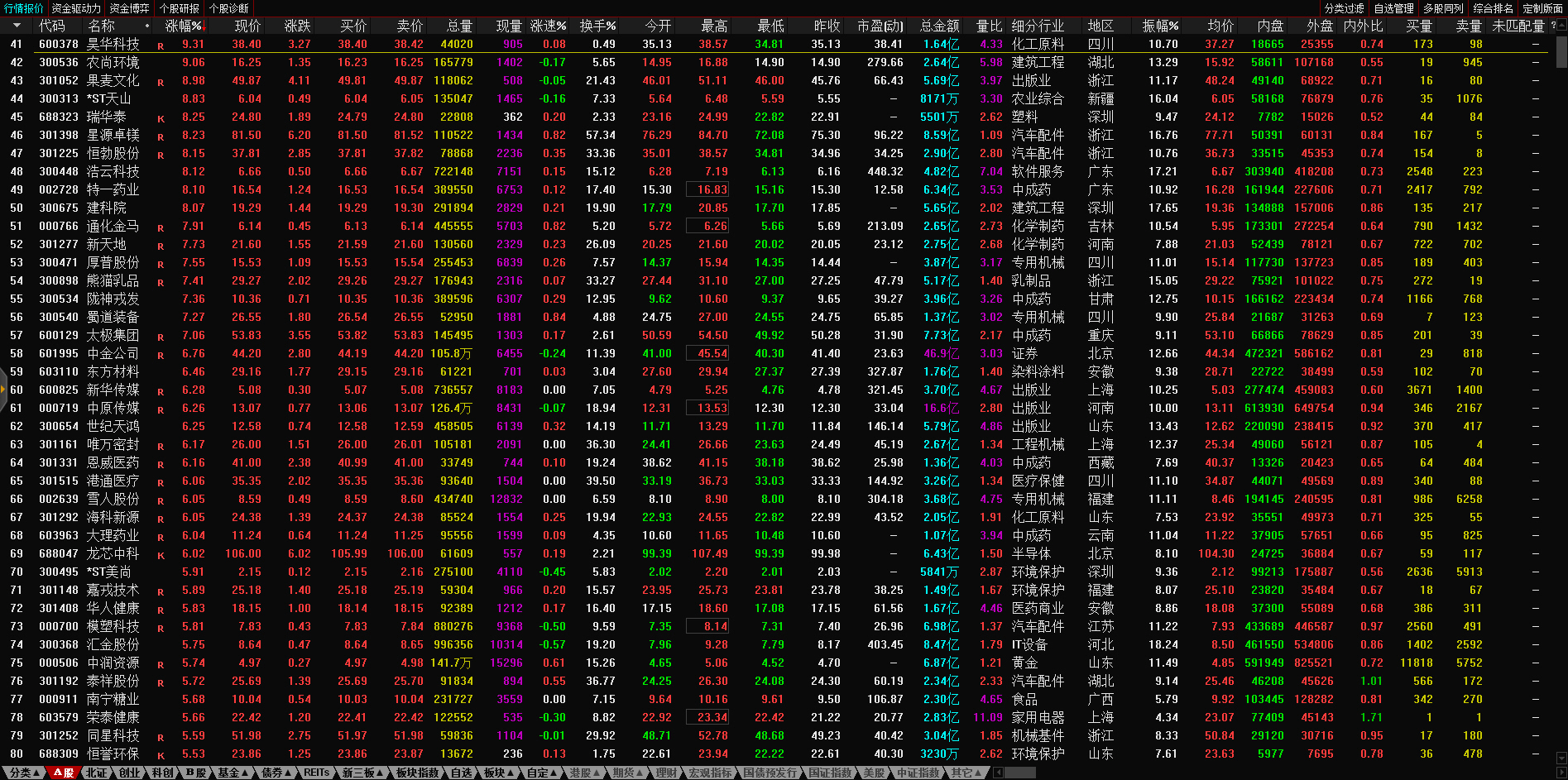Screen dimensions: 1568x780
Task: Click the vertical scrollbar thumb
Action: (x=1561, y=51)
